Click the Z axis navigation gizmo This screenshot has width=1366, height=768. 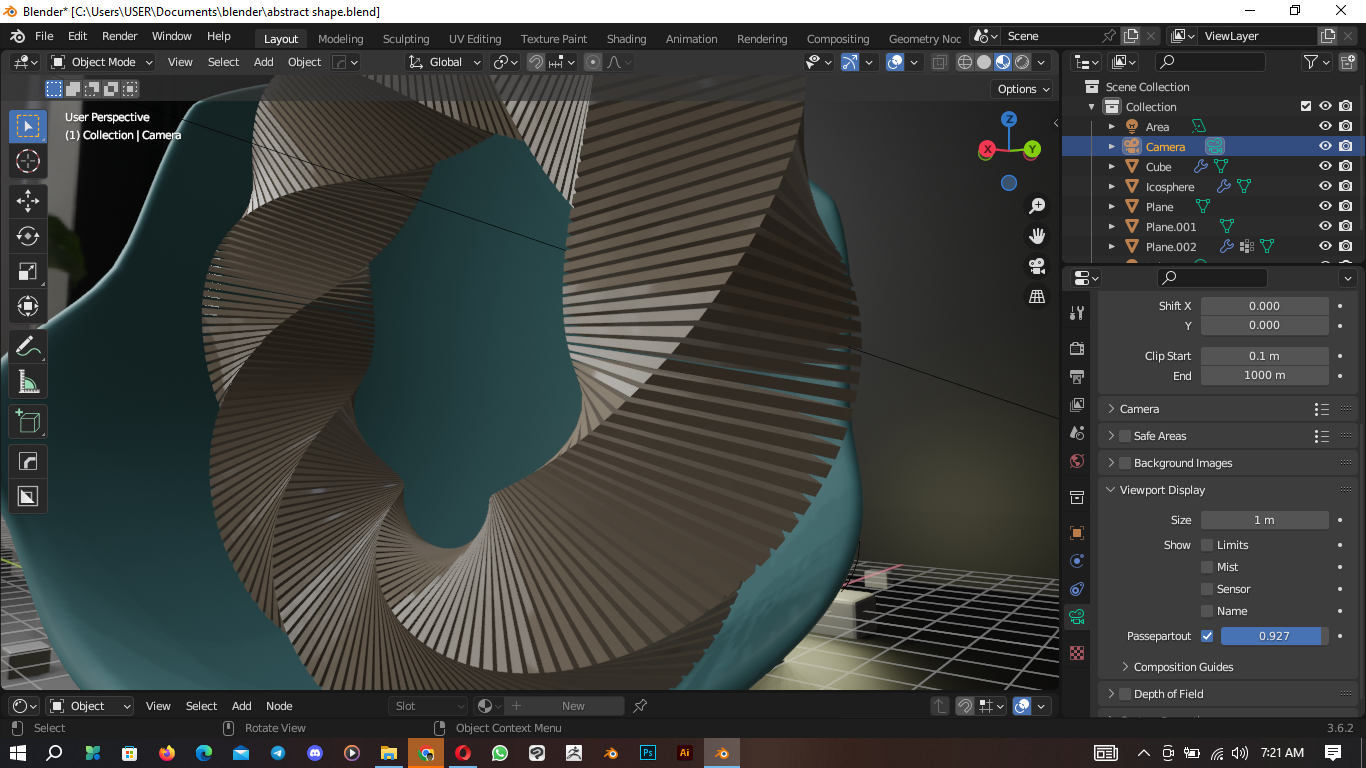[1009, 119]
